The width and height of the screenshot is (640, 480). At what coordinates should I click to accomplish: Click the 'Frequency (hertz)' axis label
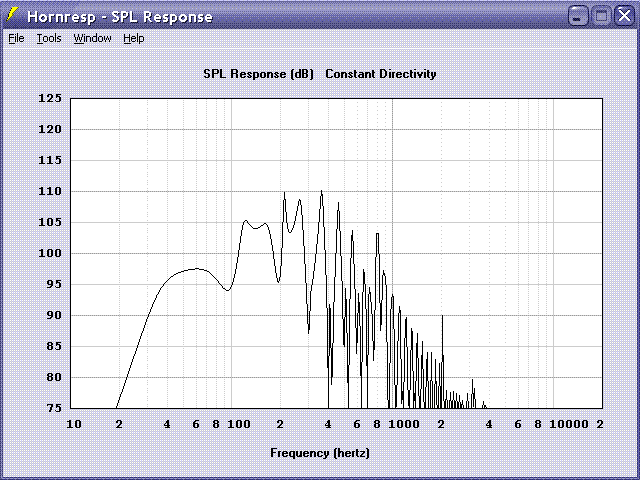[320, 453]
